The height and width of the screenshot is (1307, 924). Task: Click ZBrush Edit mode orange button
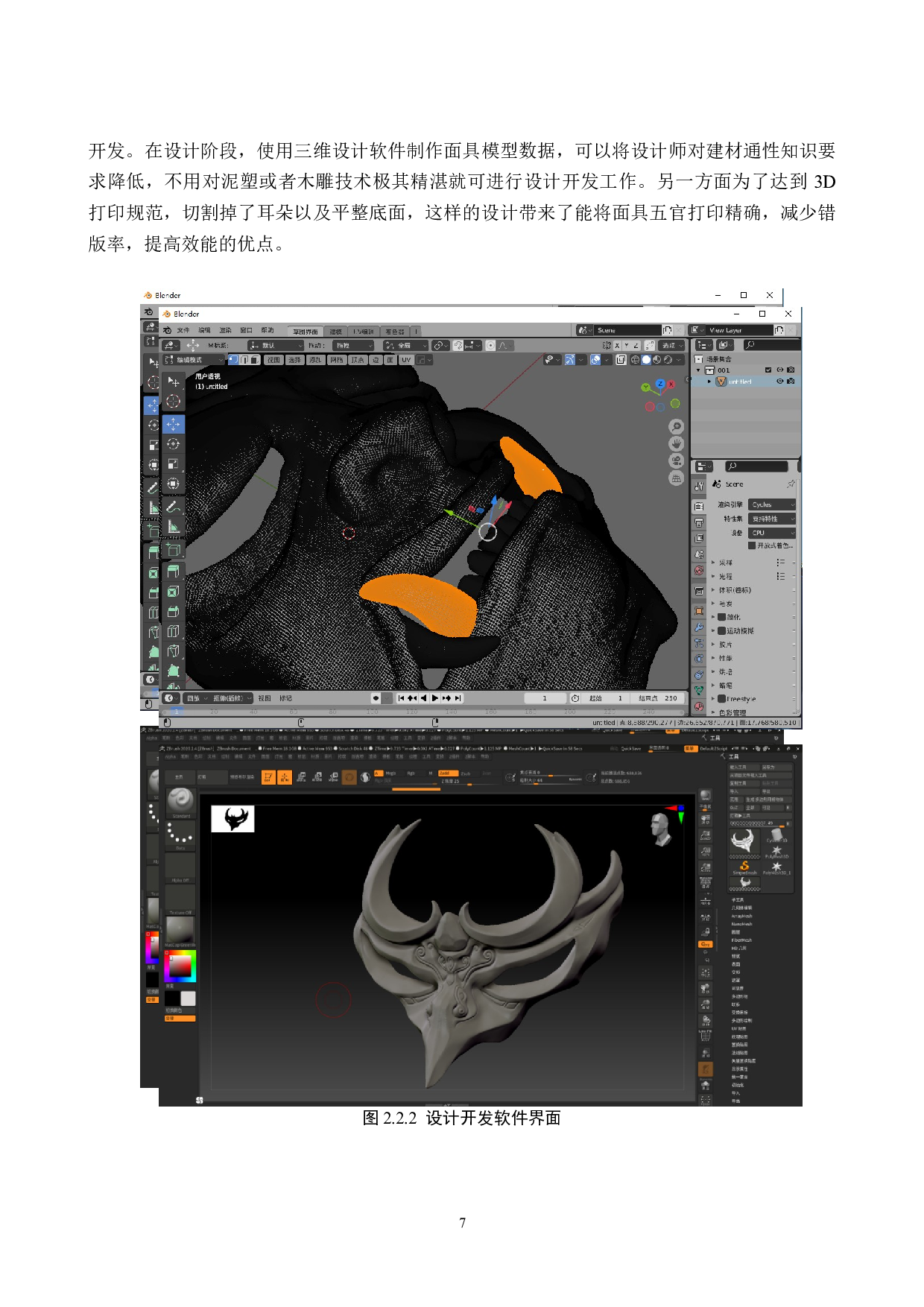268,777
